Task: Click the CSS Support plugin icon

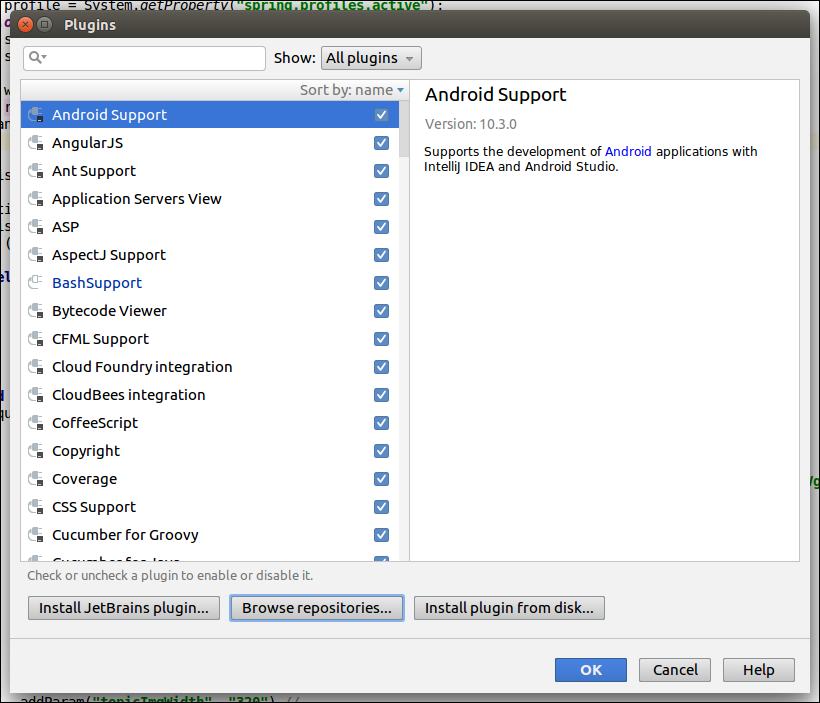Action: (36, 506)
